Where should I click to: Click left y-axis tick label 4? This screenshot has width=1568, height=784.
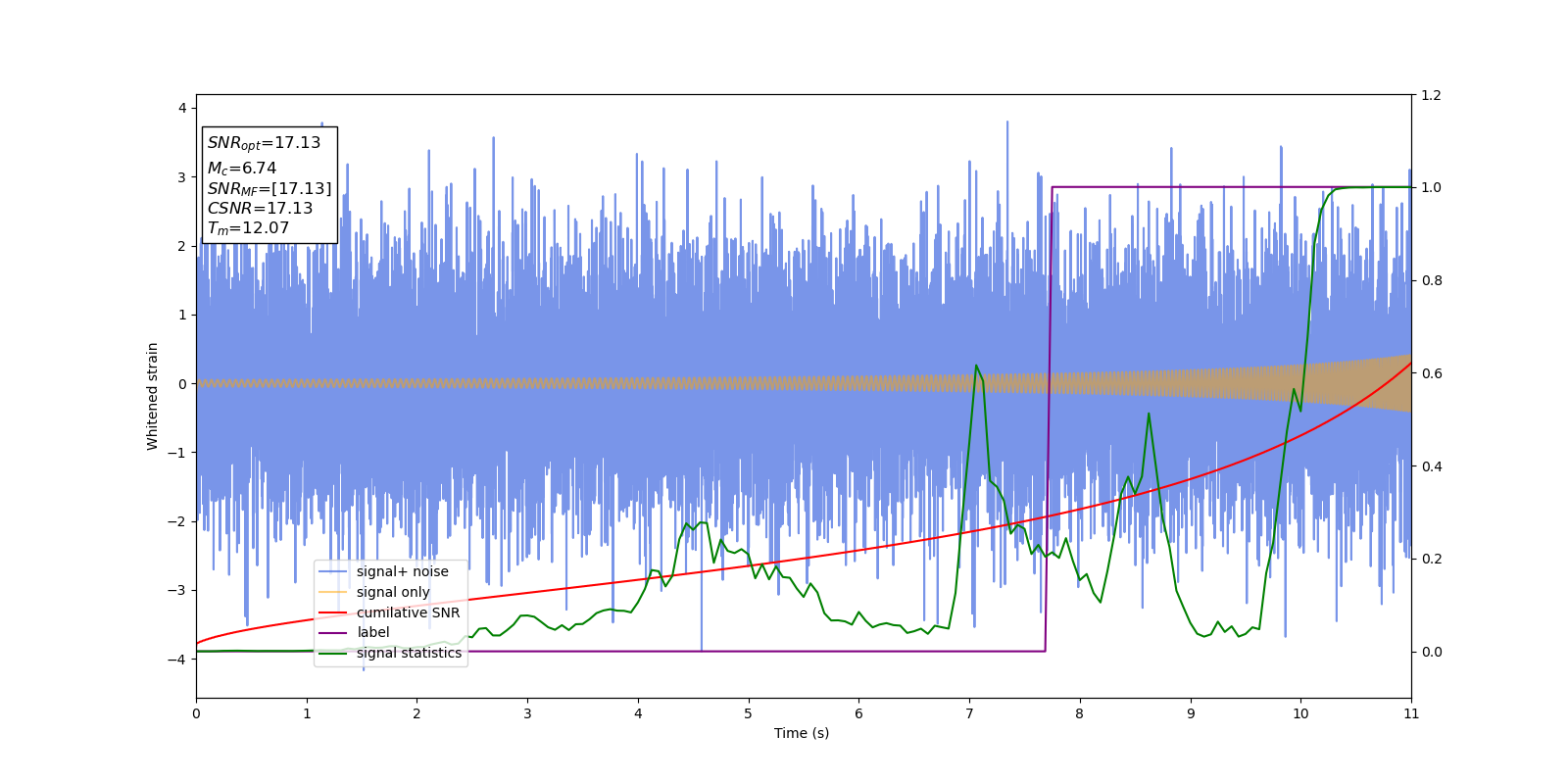tap(182, 109)
